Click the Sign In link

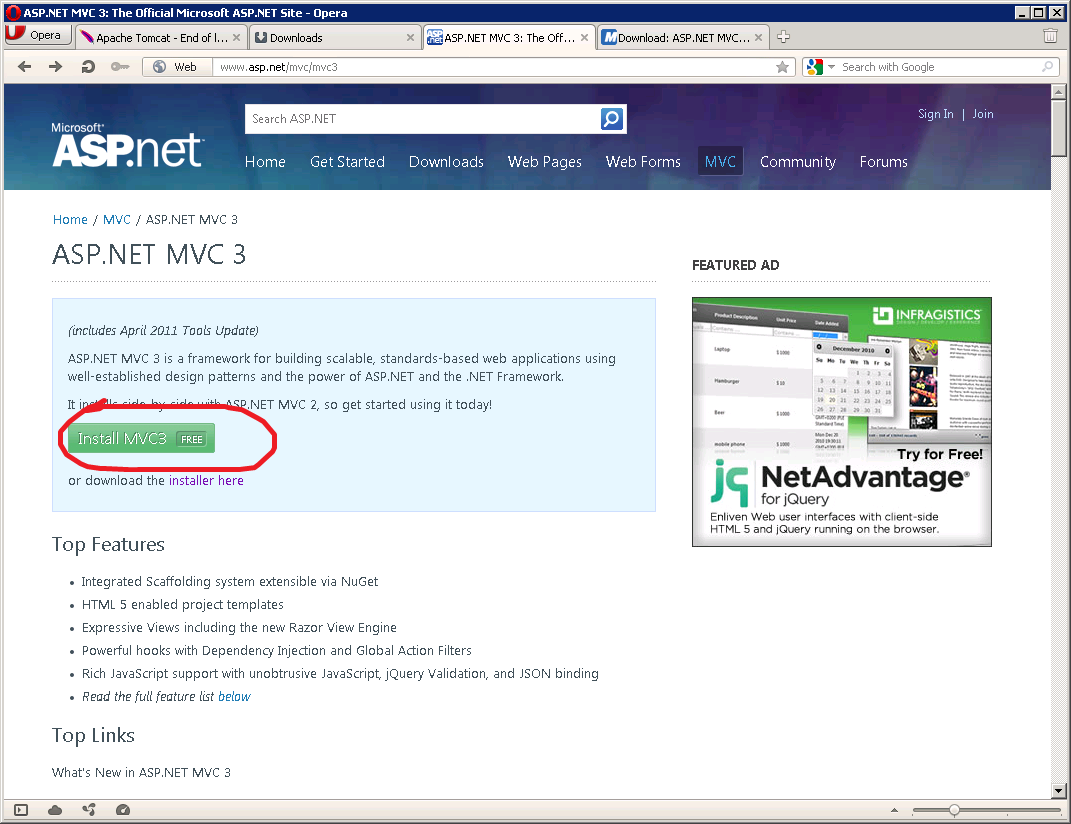(935, 114)
